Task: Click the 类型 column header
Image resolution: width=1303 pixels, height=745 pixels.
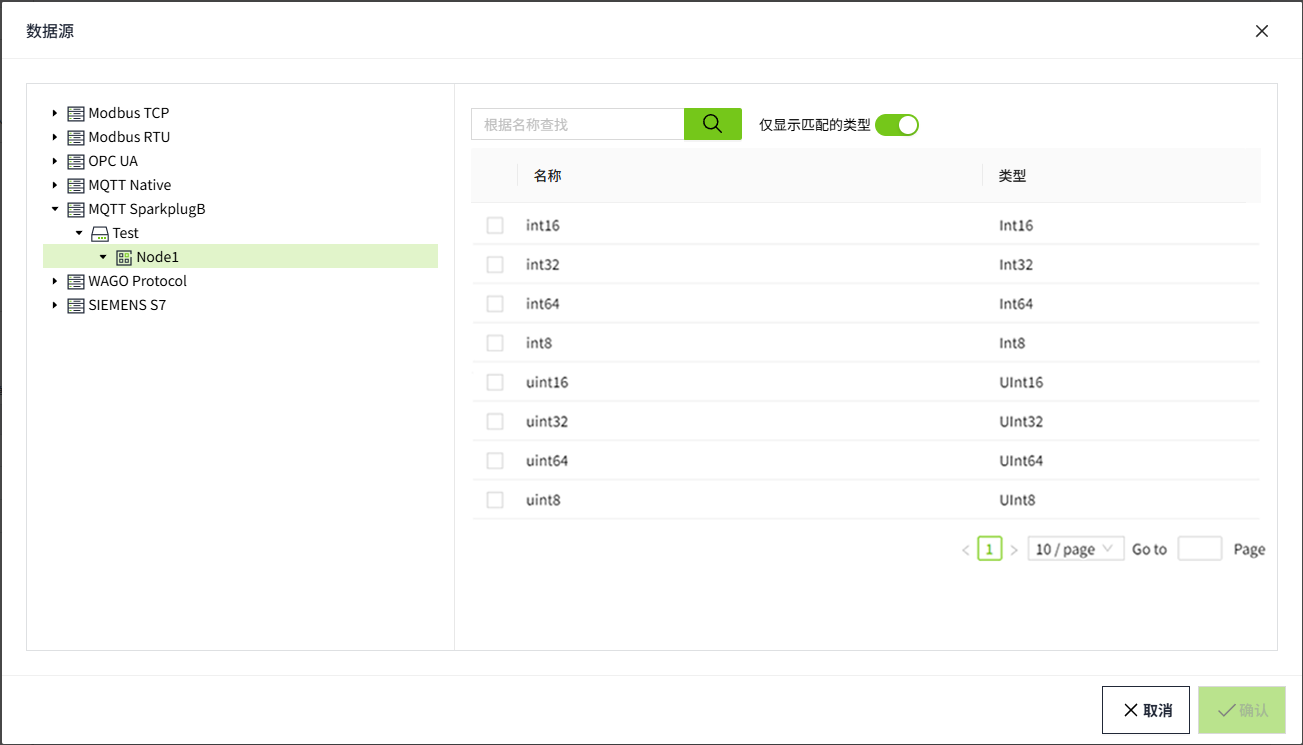Action: pos(1012,176)
